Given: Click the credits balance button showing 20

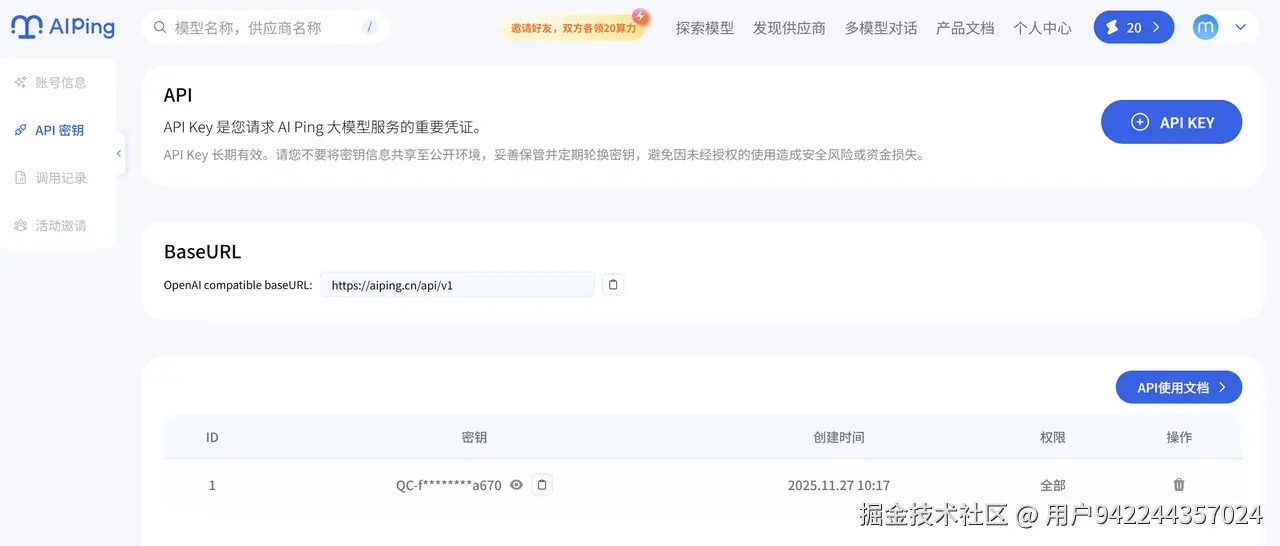Looking at the screenshot, I should click(1133, 27).
